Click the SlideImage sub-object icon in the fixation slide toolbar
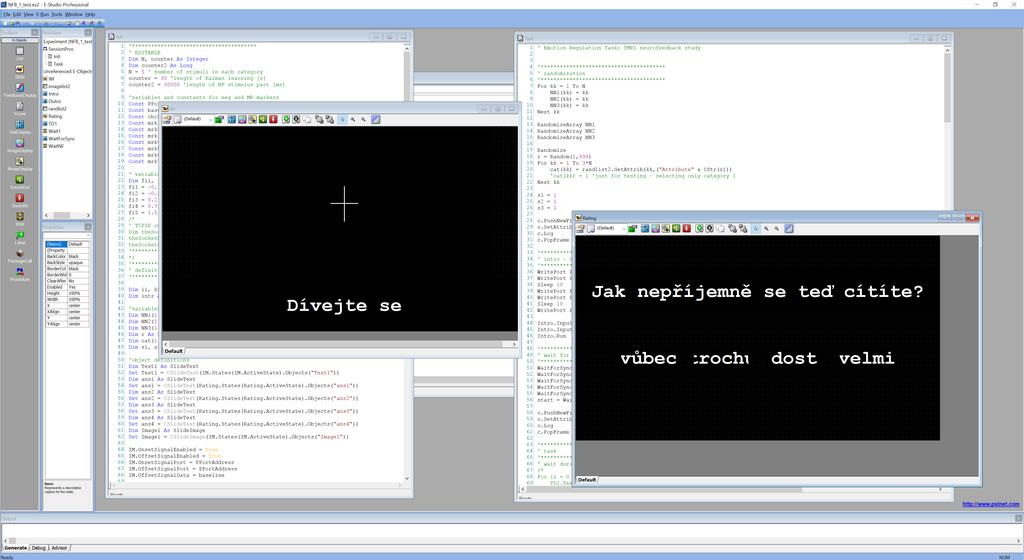The image size is (1024, 560). (x=242, y=119)
